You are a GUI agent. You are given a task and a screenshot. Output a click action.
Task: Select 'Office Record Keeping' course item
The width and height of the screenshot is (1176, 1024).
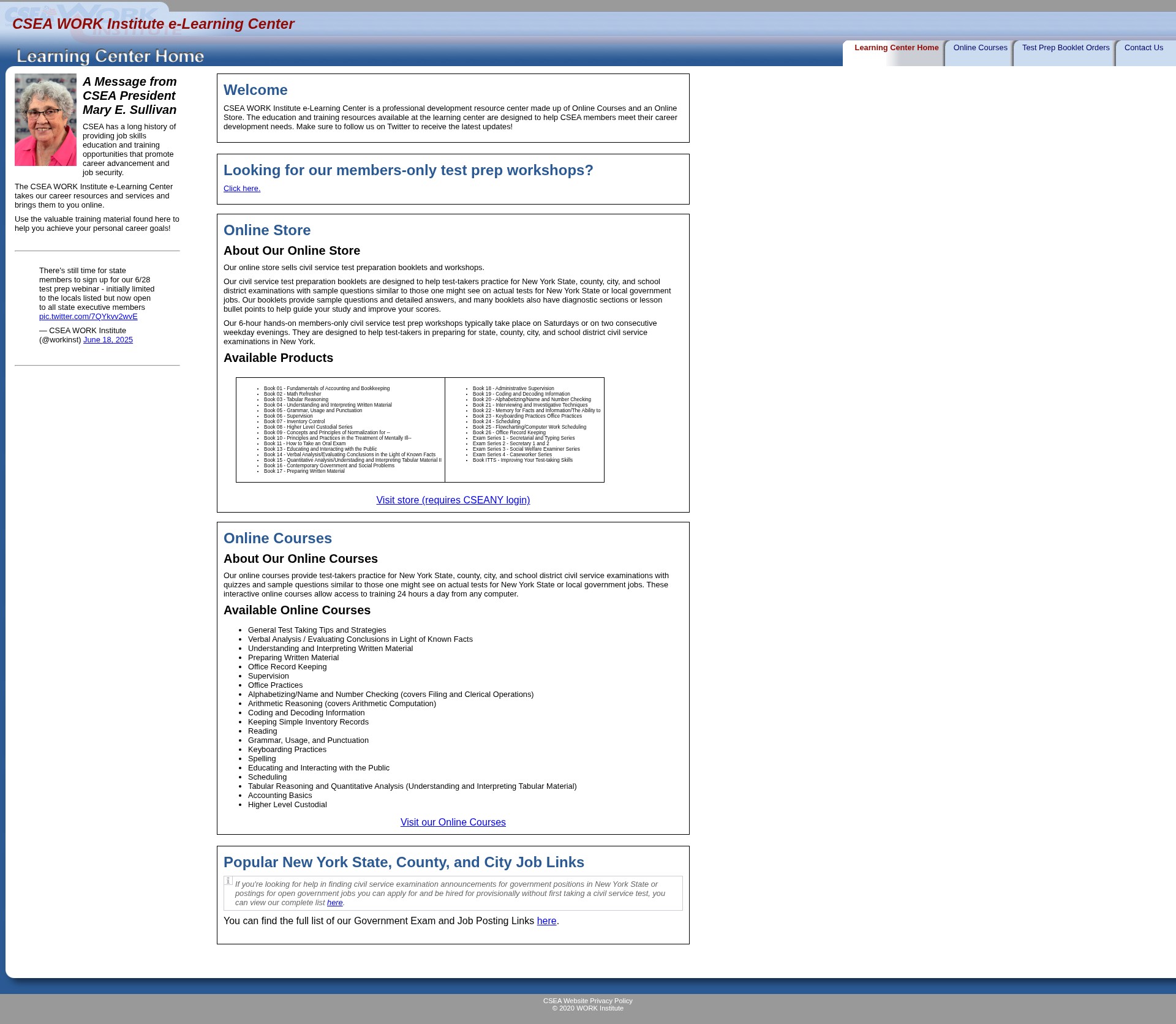287,667
